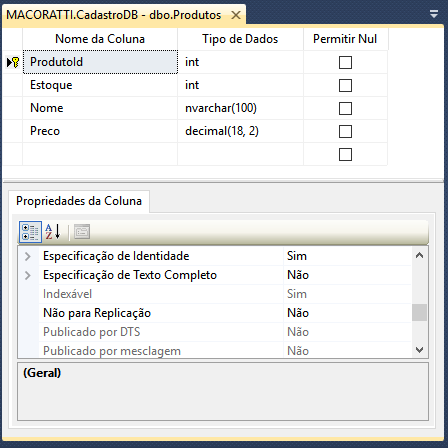Click the Categorized view icon in properties toolbar
The image size is (448, 448).
[30, 232]
